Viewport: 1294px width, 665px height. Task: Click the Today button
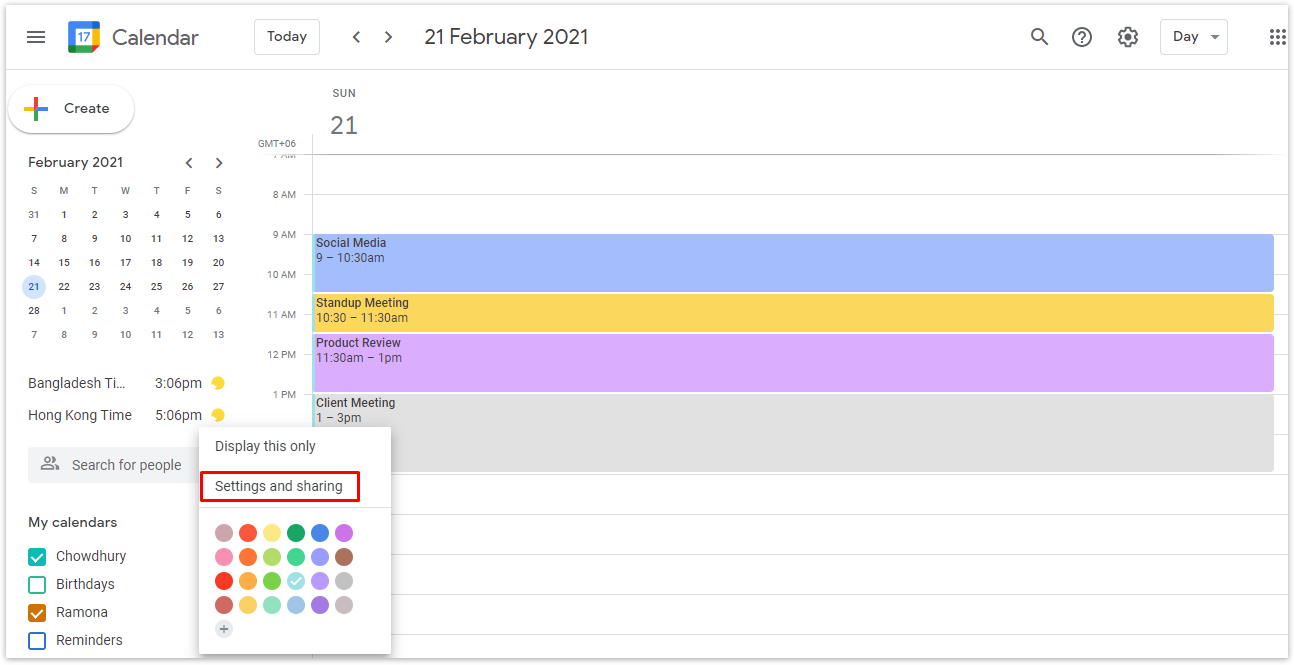tap(286, 36)
